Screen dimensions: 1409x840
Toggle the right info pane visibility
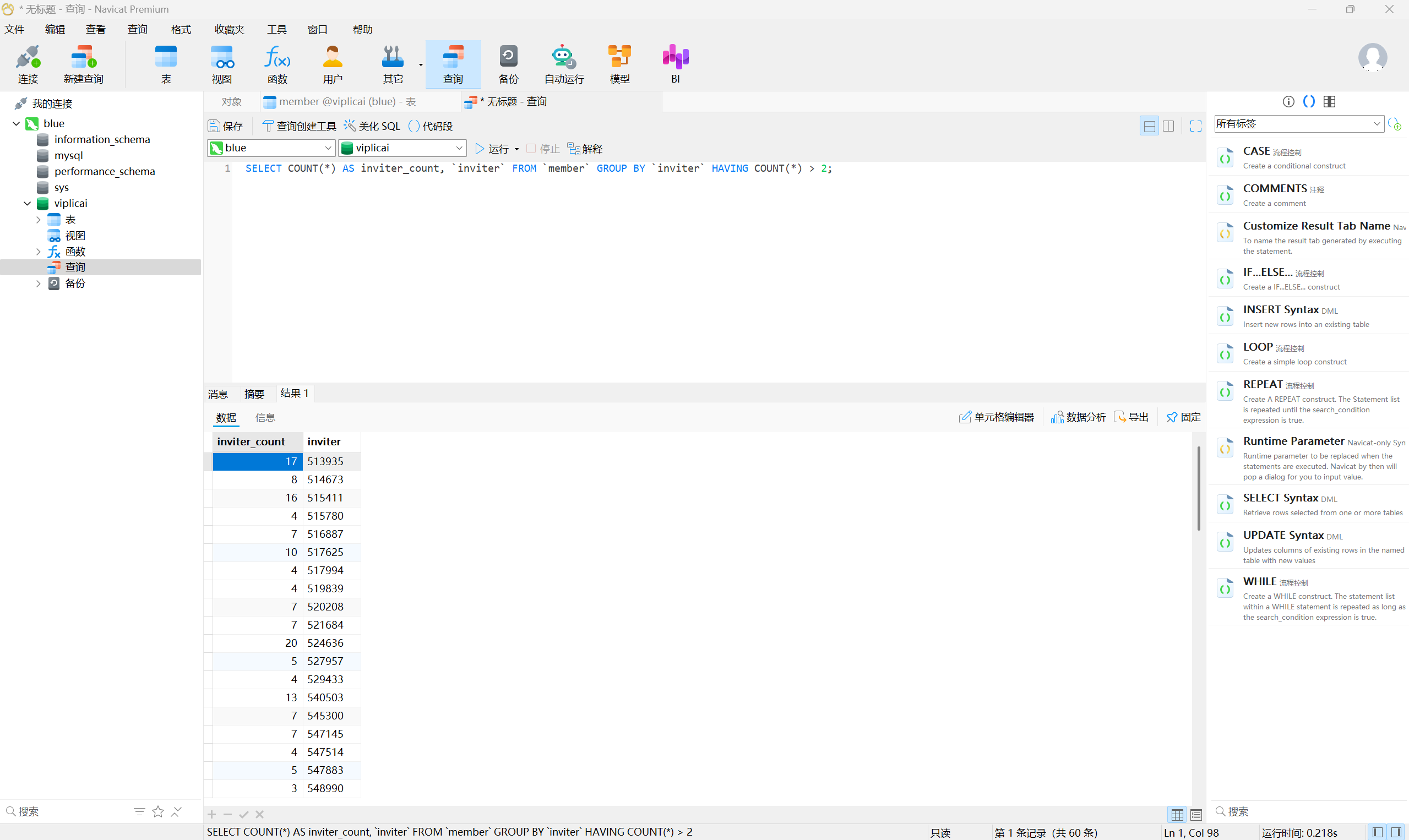tap(1396, 832)
